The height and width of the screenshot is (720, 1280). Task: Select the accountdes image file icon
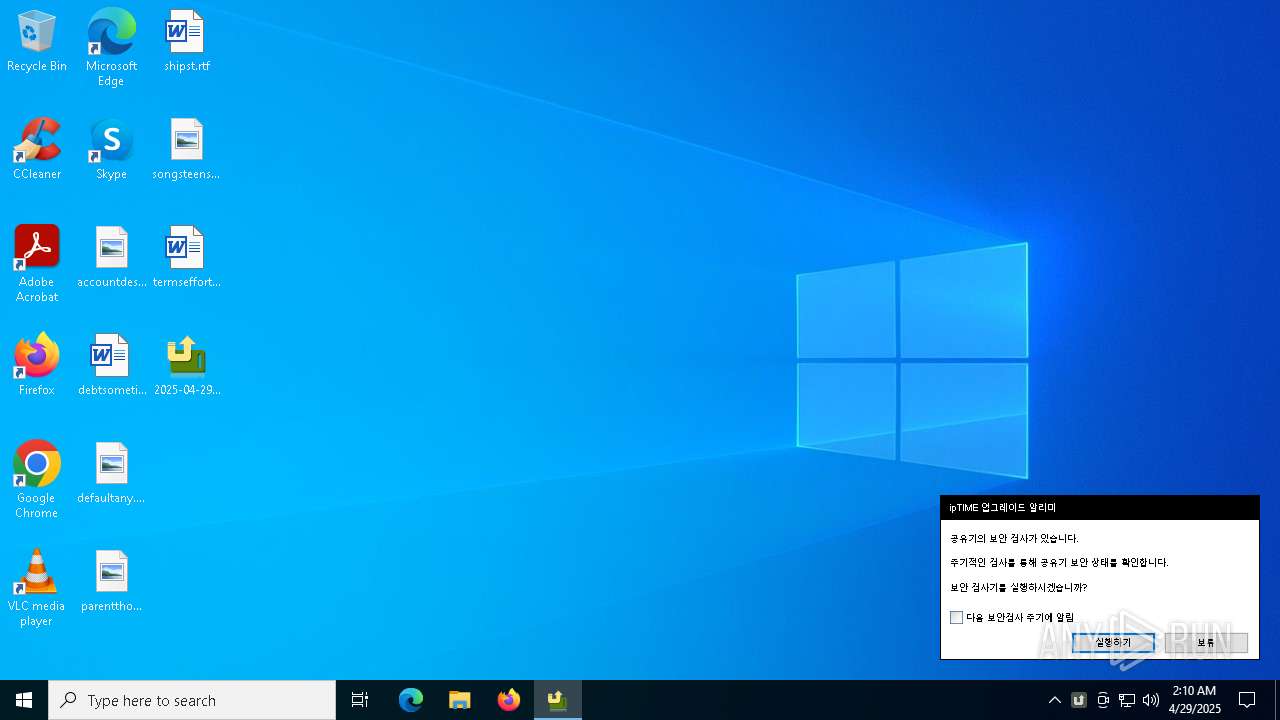111,258
